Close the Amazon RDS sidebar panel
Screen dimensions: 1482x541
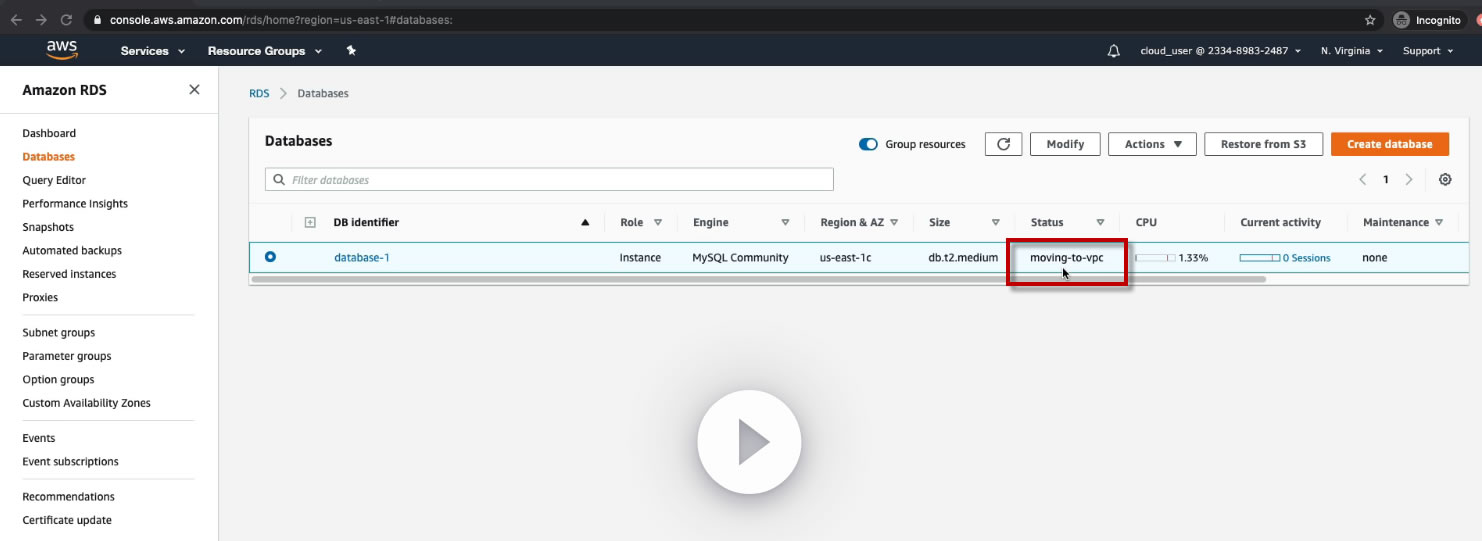(x=194, y=90)
